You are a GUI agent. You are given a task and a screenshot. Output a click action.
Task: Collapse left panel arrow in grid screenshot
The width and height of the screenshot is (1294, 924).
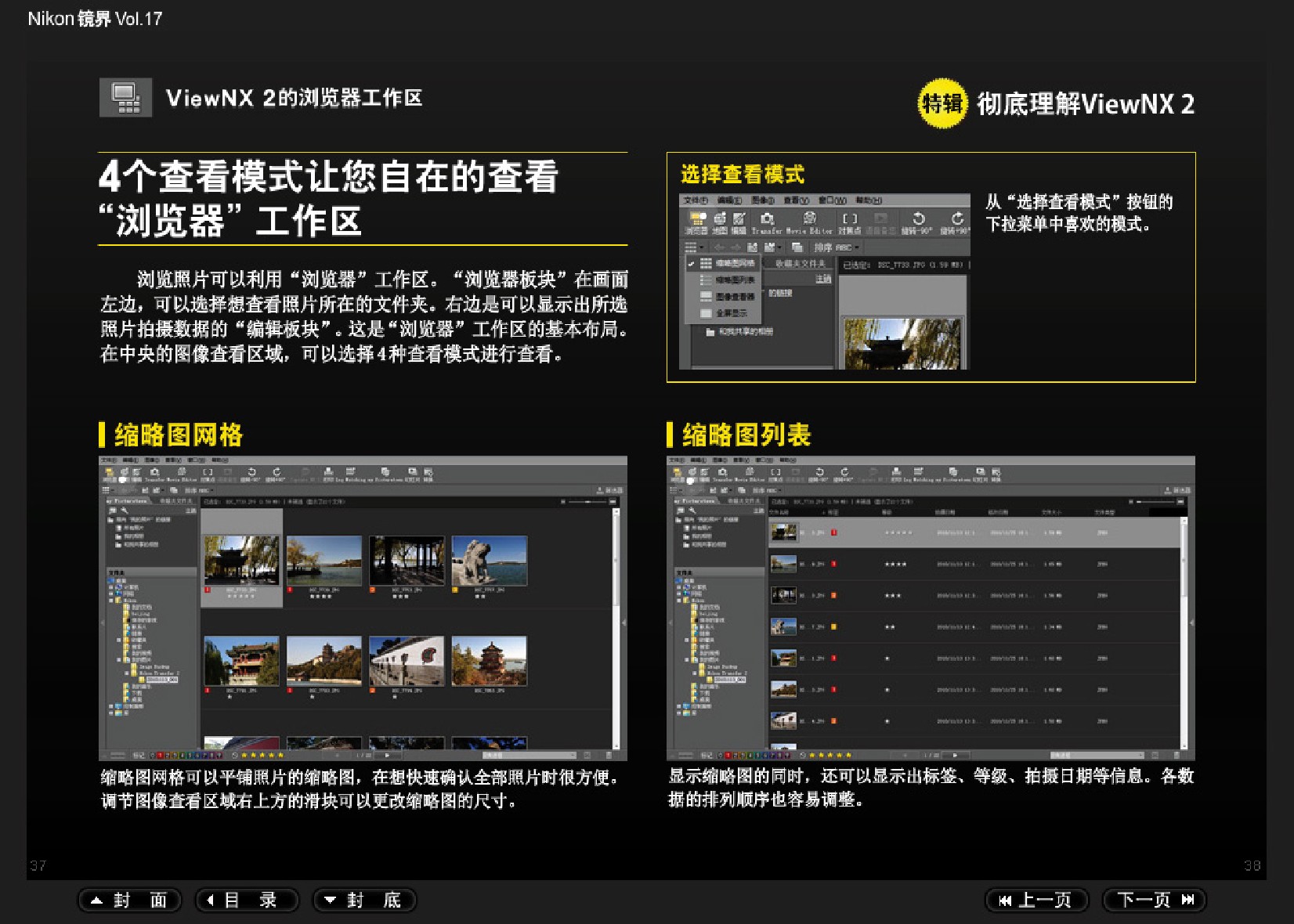(x=102, y=623)
